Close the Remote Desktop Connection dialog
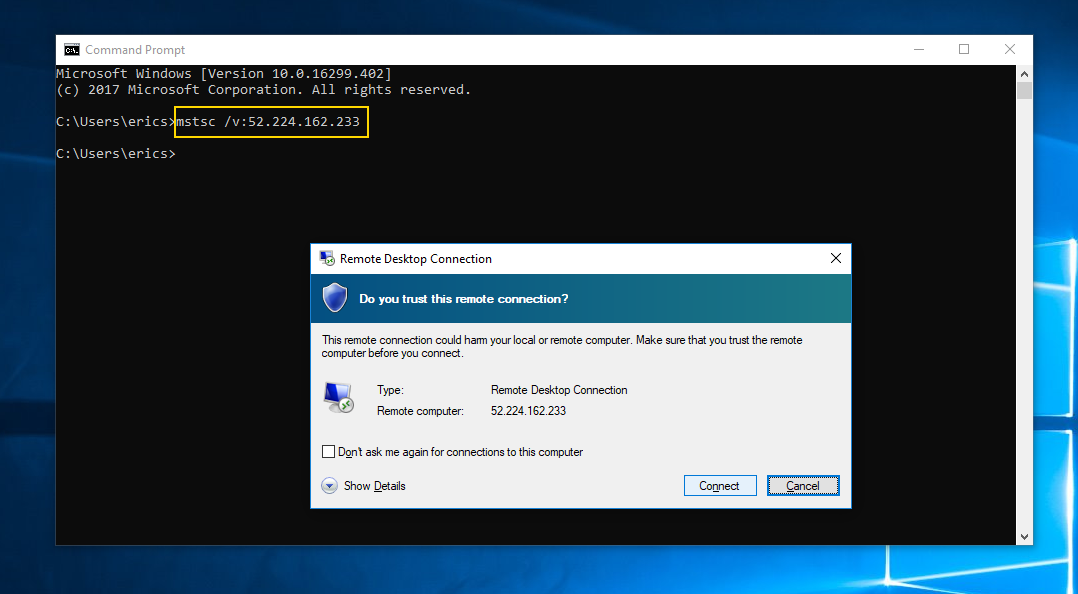 coord(836,258)
